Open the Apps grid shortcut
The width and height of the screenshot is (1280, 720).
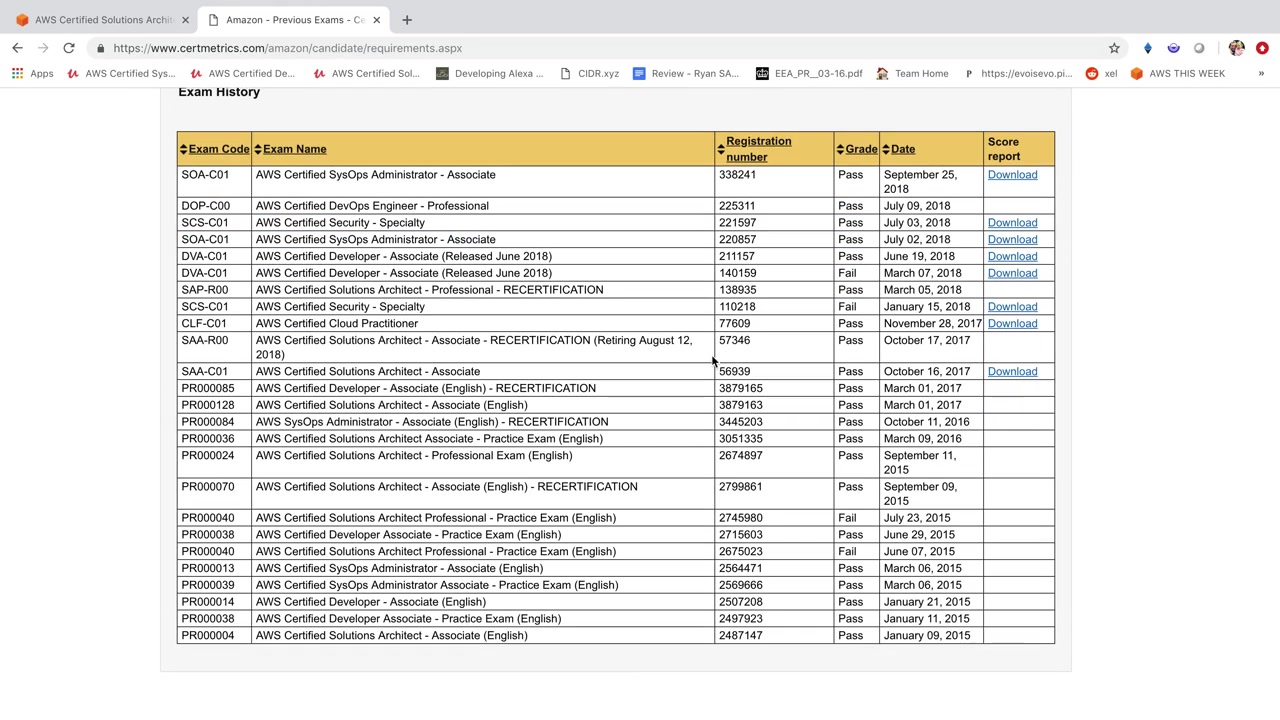tap(32, 73)
